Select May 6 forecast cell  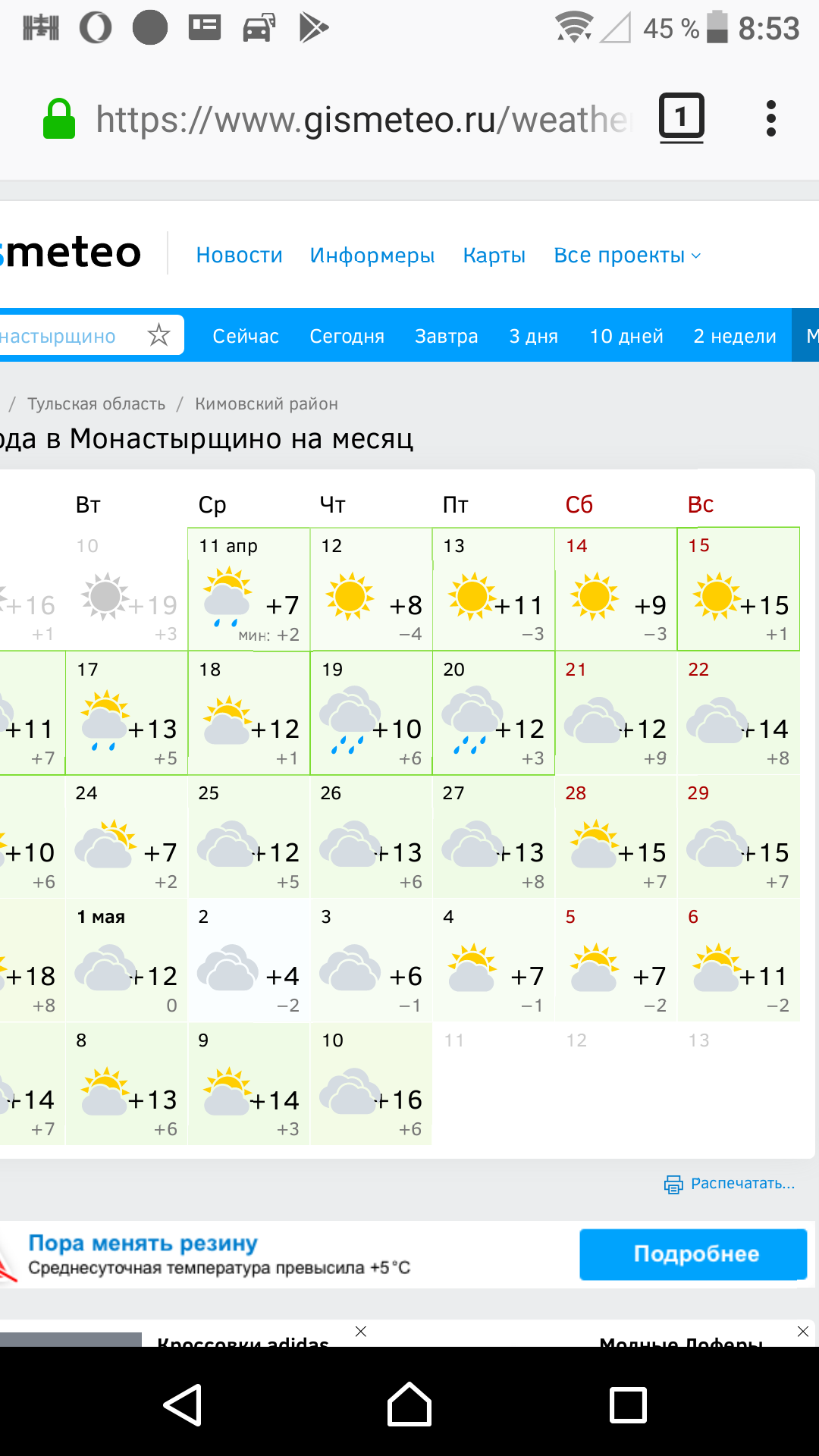pyautogui.click(x=739, y=960)
